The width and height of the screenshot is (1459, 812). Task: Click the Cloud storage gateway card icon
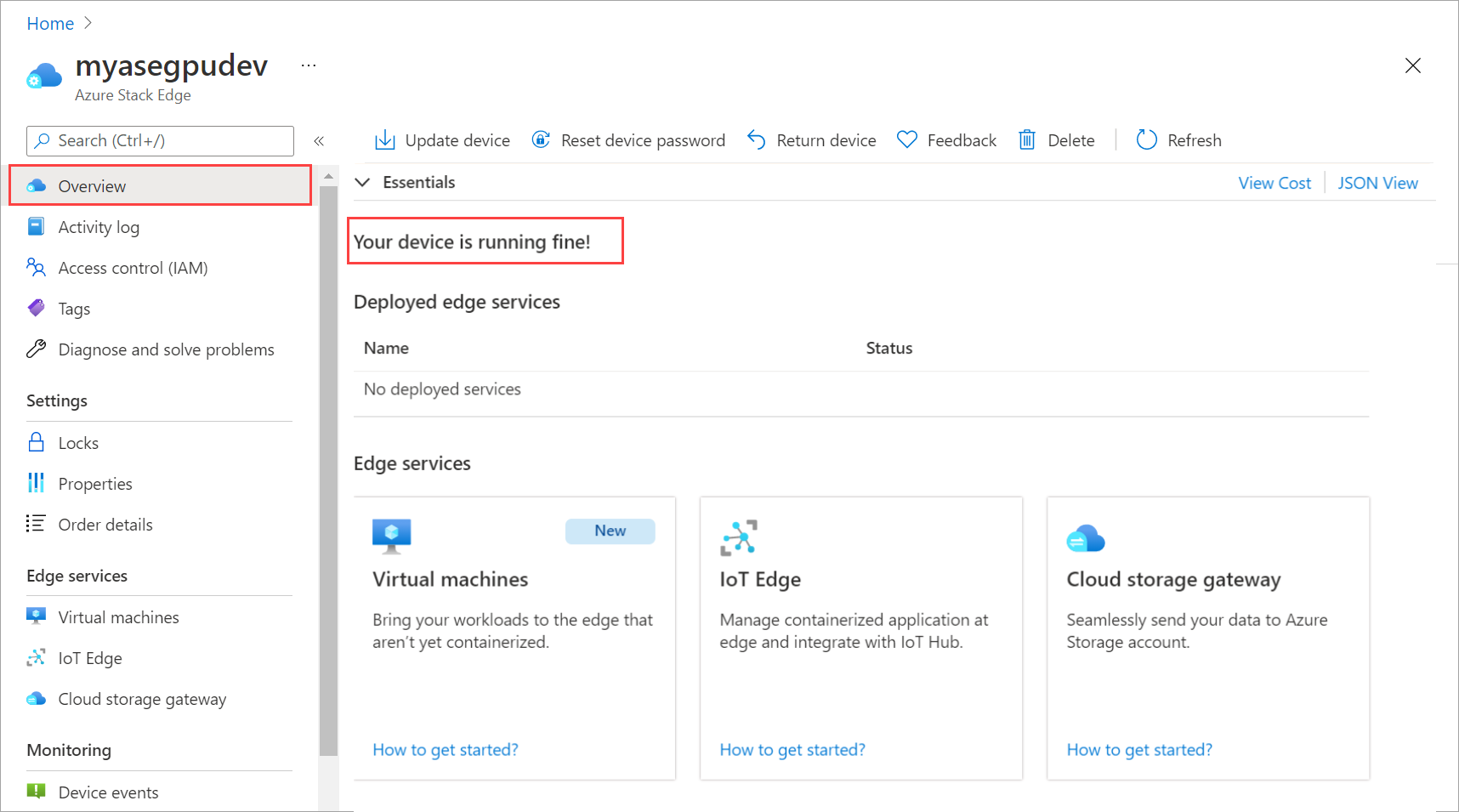(1086, 539)
